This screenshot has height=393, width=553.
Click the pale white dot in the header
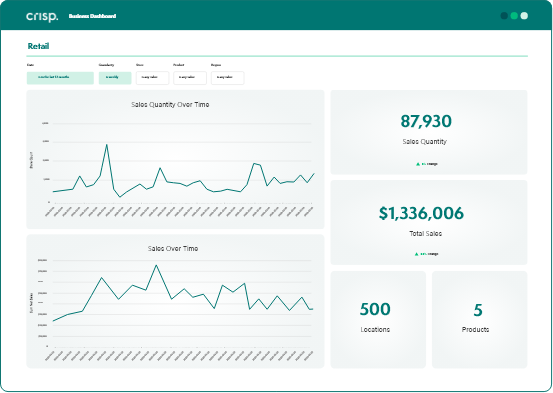524,16
